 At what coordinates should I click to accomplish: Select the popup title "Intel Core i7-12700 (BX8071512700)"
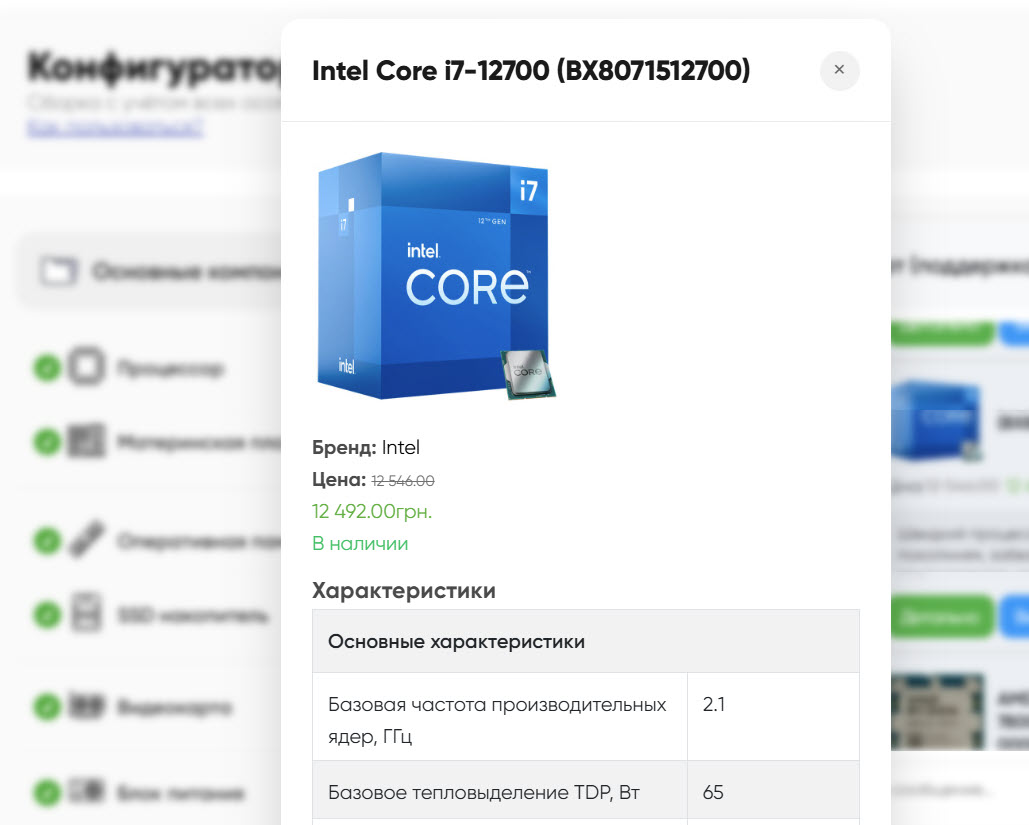coord(531,71)
